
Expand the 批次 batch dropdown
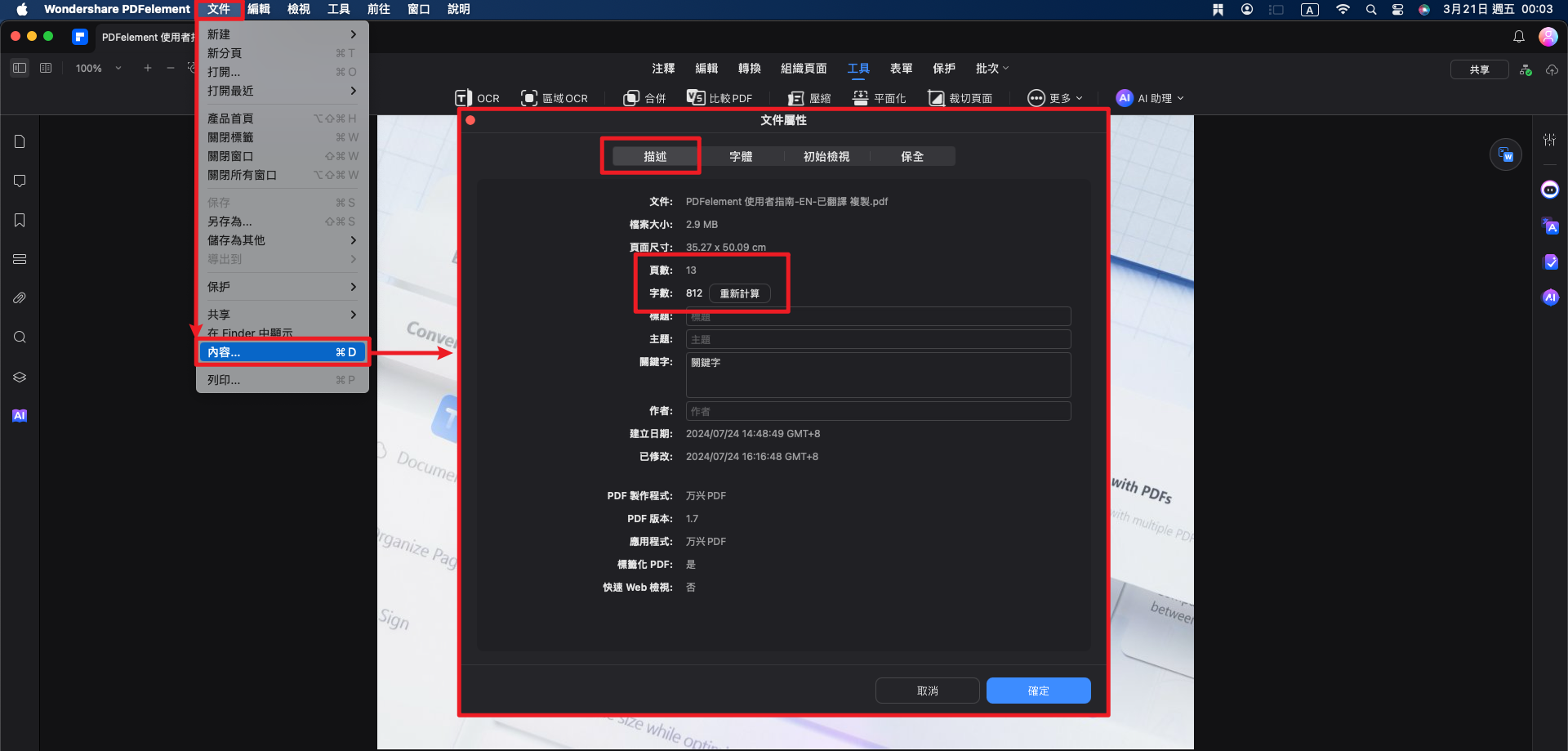[x=991, y=69]
